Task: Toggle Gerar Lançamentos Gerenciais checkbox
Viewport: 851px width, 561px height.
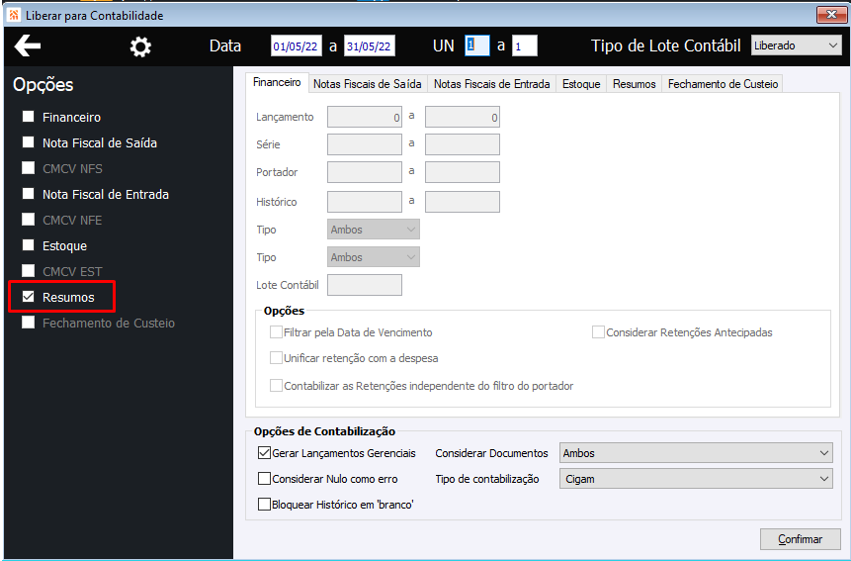Action: click(x=264, y=452)
